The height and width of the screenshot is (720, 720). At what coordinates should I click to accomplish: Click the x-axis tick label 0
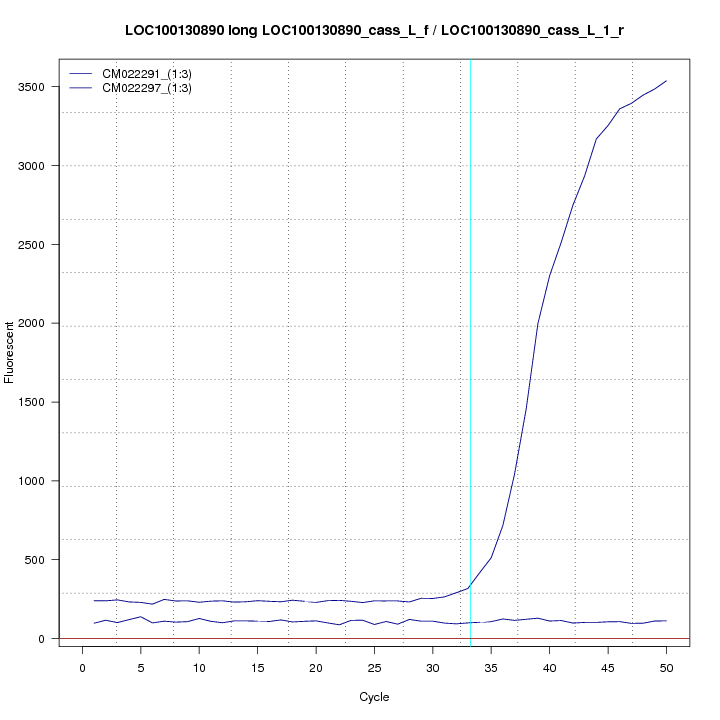point(82,668)
